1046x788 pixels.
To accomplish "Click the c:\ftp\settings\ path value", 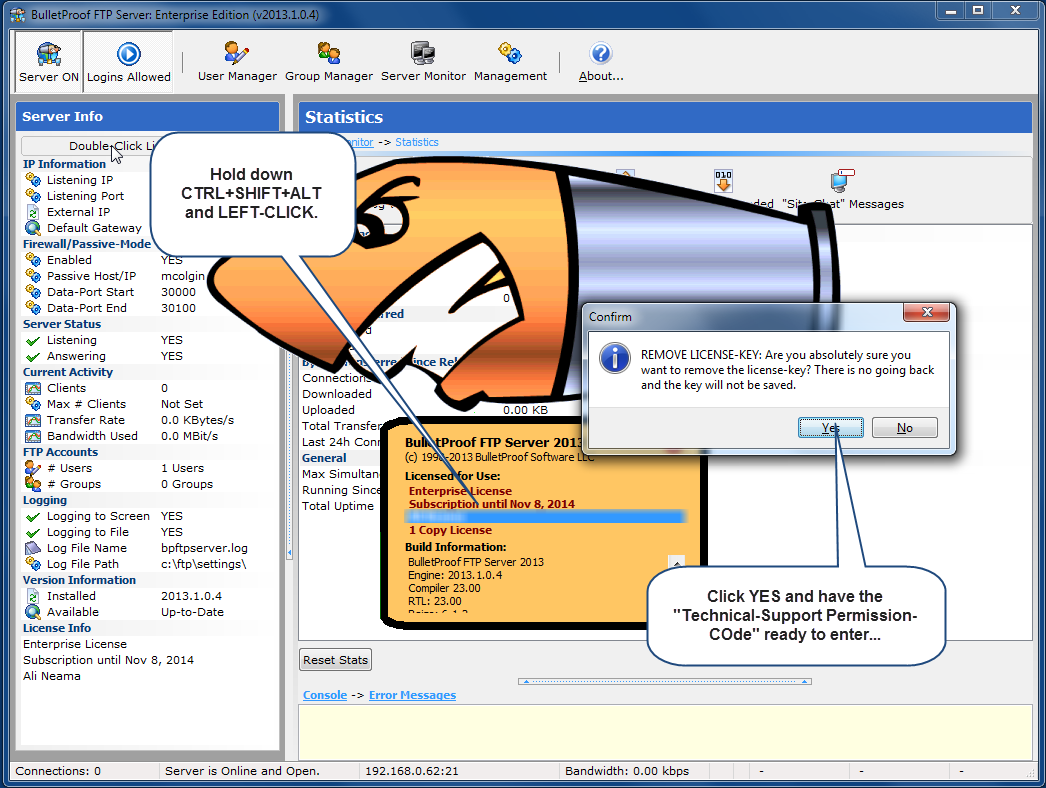I will click(203, 564).
